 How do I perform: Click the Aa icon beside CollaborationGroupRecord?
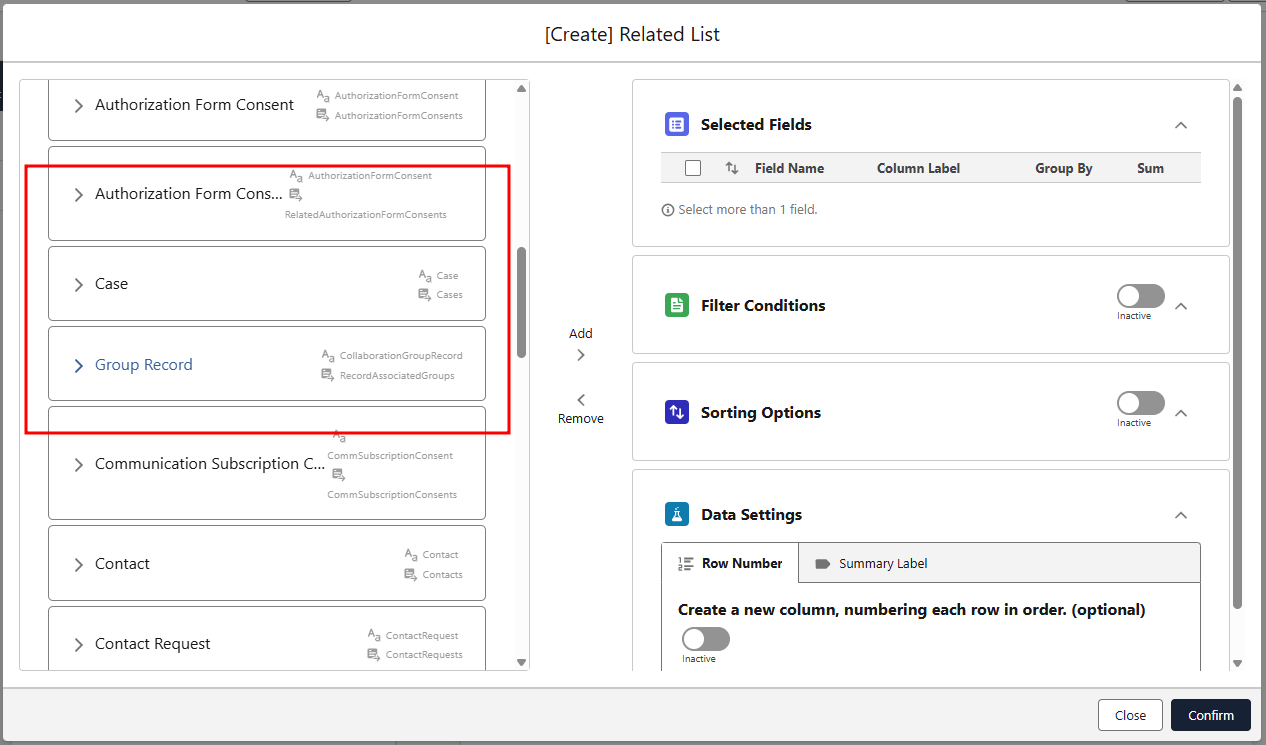328,356
